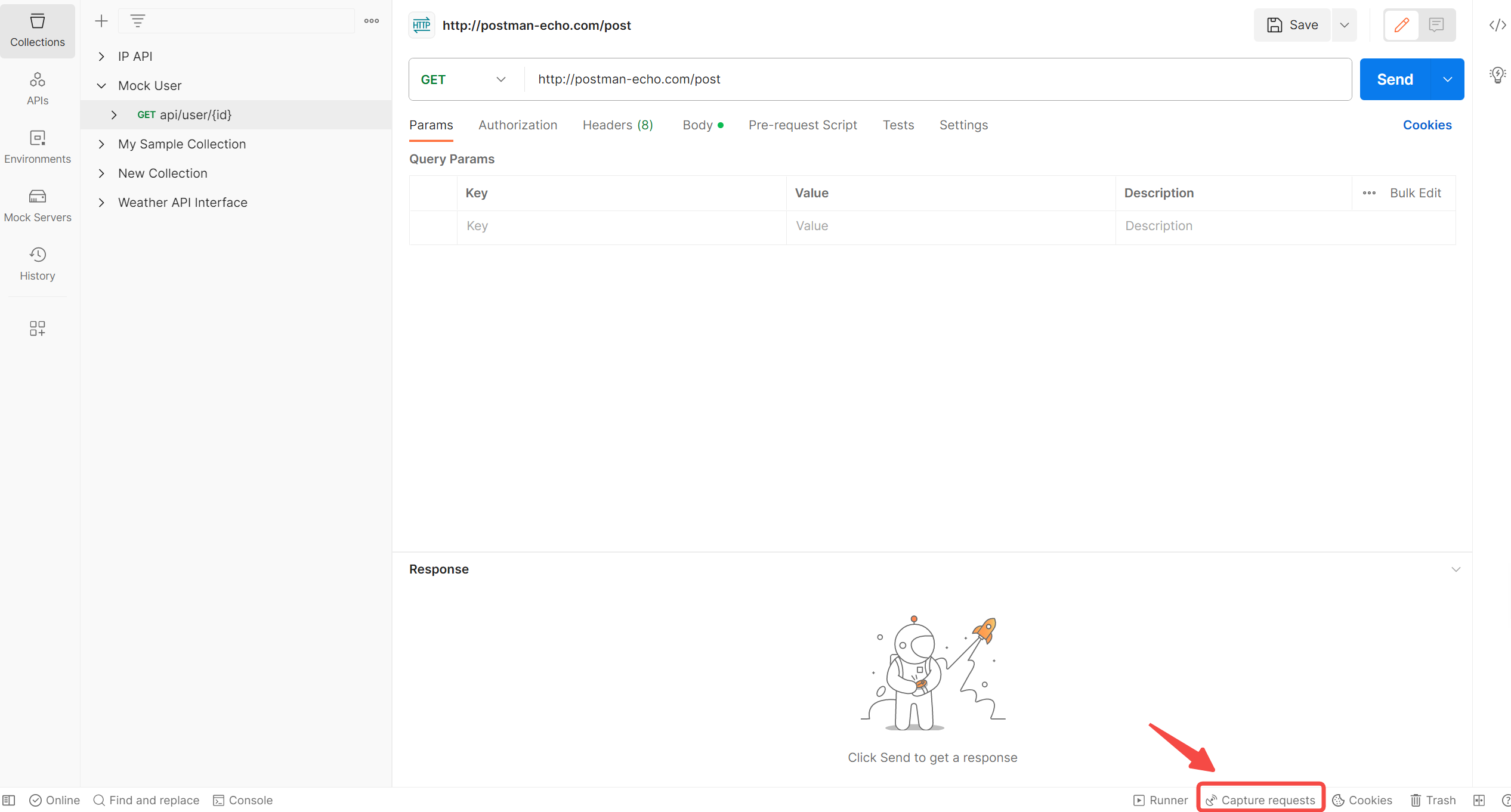The width and height of the screenshot is (1511, 812).
Task: Select the Params tab
Action: pos(431,125)
